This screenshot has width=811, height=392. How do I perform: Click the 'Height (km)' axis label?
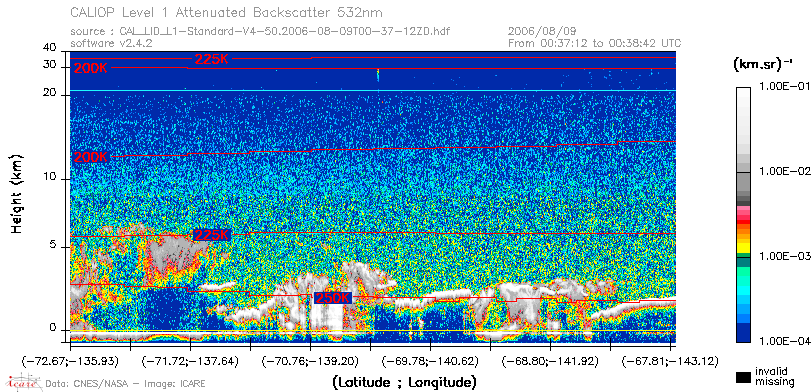(17, 193)
